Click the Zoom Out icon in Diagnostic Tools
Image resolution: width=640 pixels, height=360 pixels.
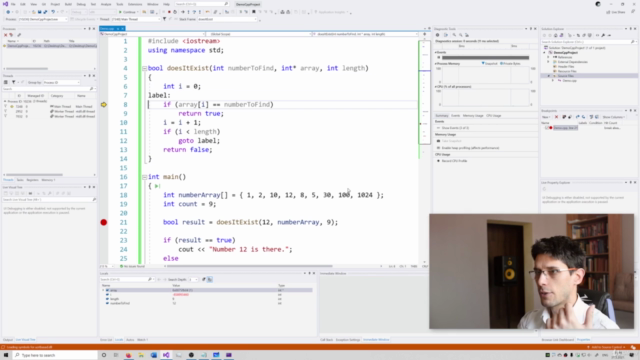[461, 35]
